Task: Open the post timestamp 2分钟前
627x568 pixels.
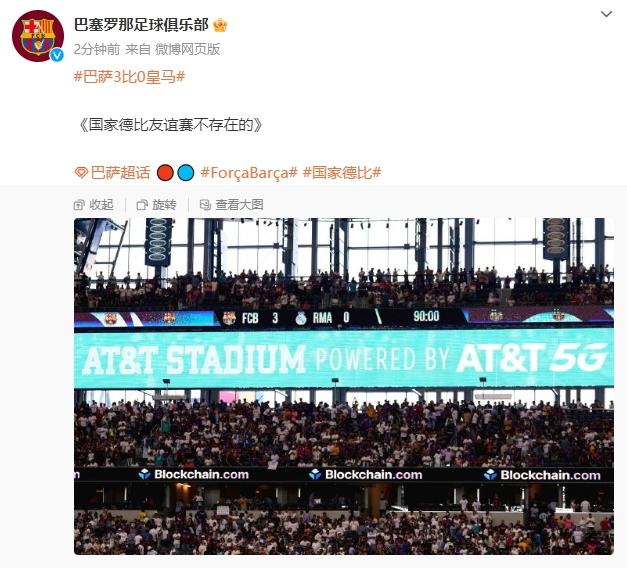Action: [x=97, y=49]
